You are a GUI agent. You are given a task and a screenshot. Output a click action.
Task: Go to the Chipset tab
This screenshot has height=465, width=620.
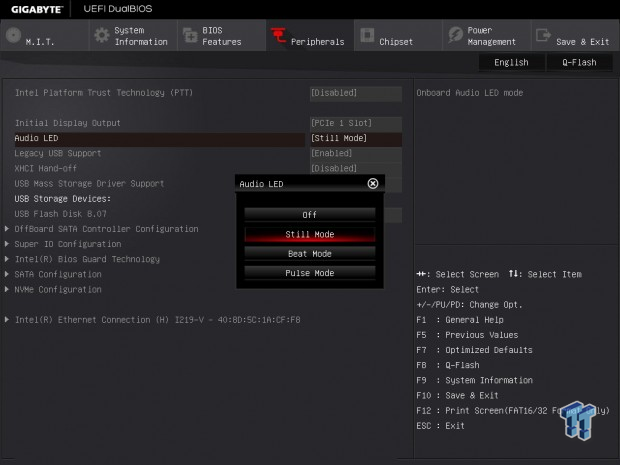click(398, 36)
